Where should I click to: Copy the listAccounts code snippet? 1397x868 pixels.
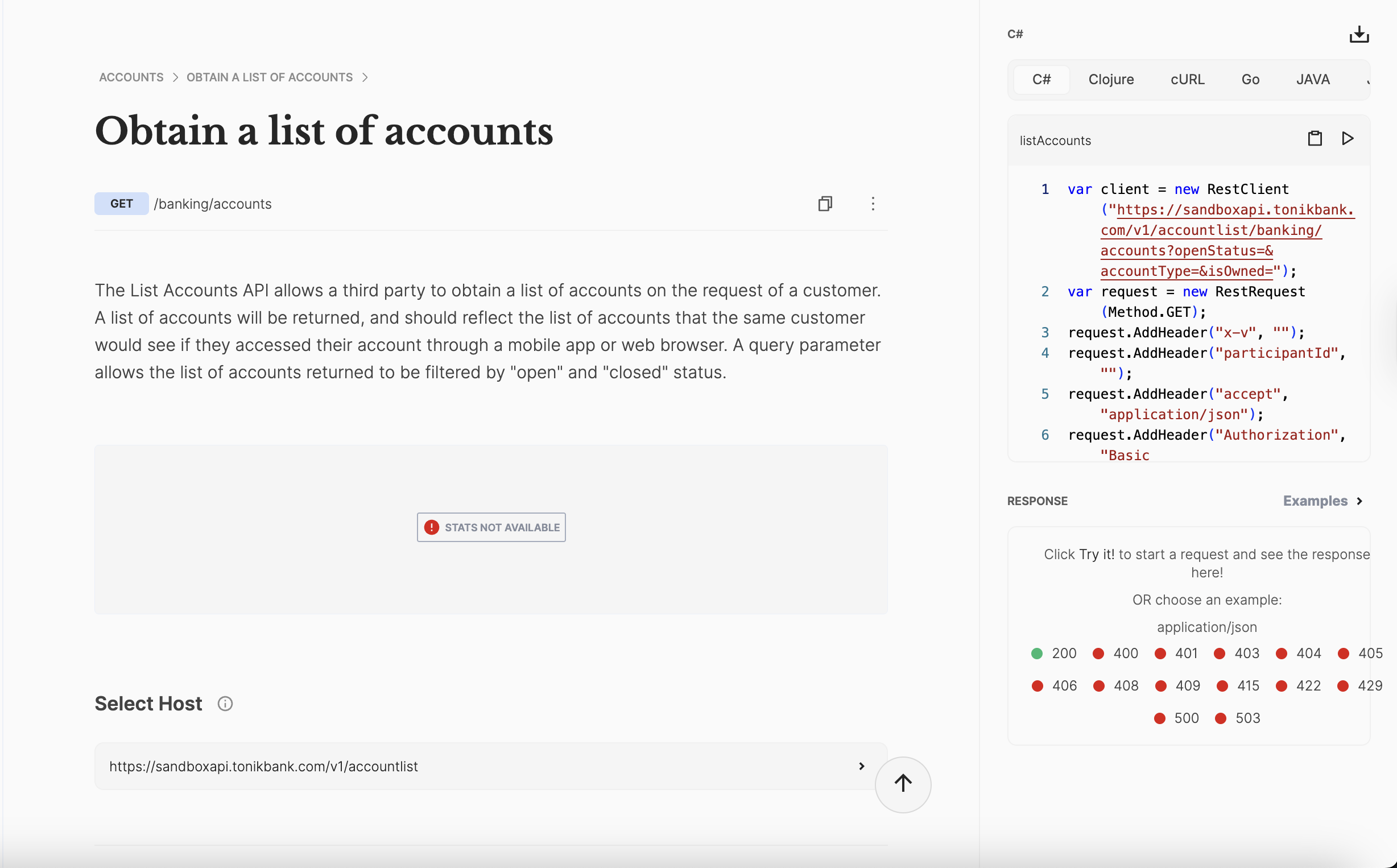[x=1315, y=138]
